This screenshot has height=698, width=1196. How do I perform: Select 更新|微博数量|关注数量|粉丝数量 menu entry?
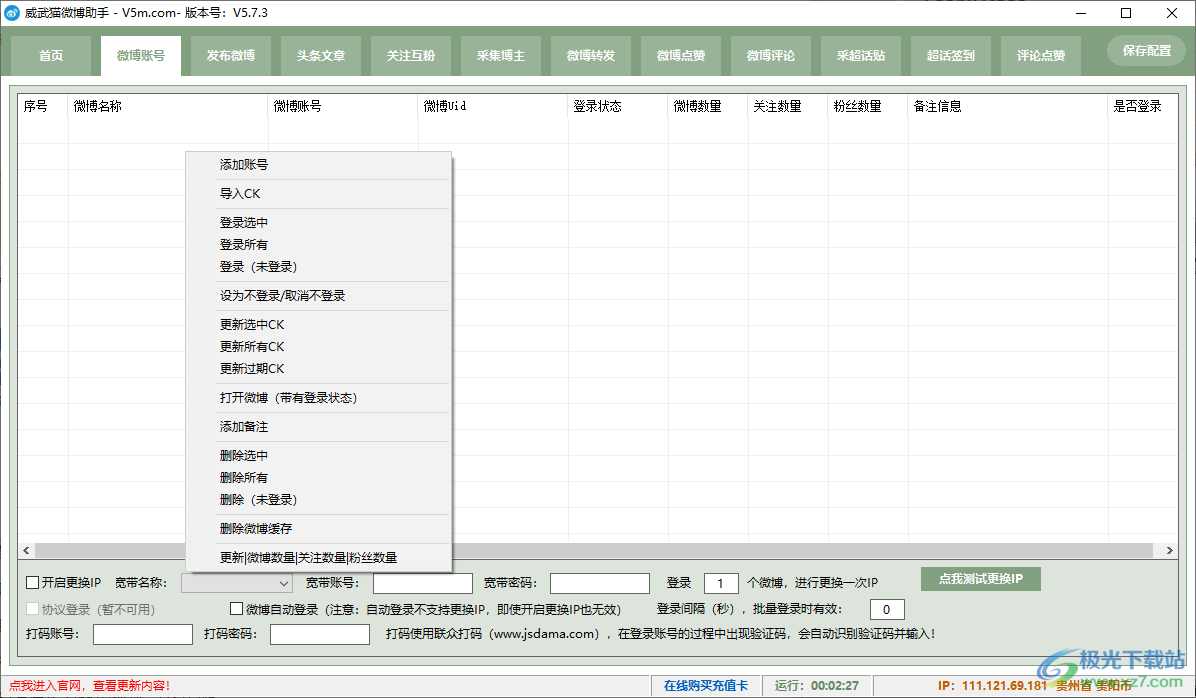[x=318, y=558]
